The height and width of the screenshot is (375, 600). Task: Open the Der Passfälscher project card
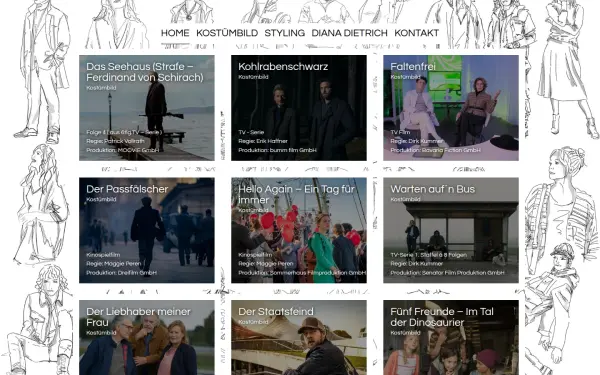(x=147, y=230)
